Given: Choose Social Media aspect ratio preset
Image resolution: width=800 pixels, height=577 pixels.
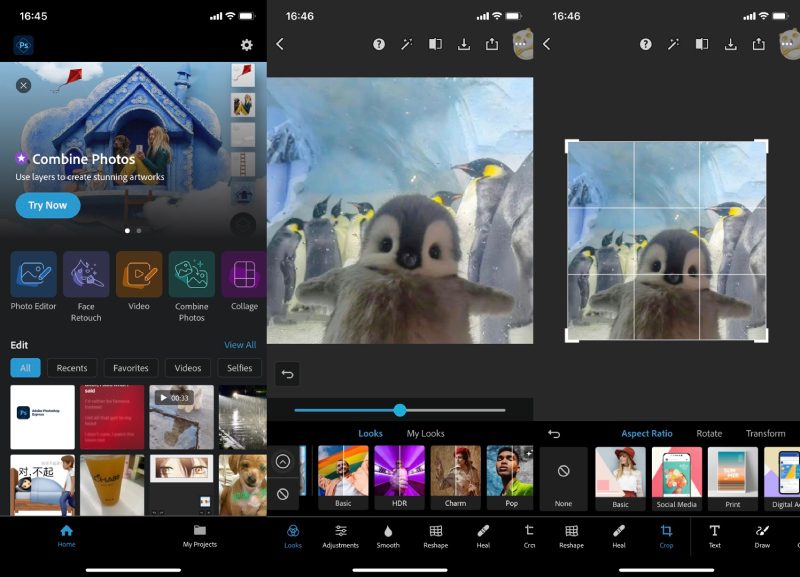Looking at the screenshot, I should tap(677, 479).
